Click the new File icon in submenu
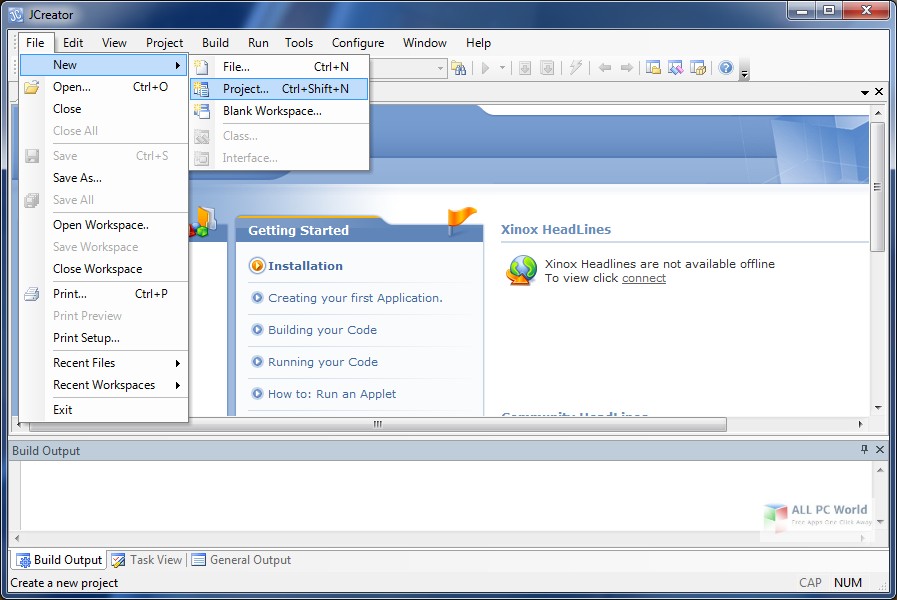897x600 pixels. (x=201, y=67)
